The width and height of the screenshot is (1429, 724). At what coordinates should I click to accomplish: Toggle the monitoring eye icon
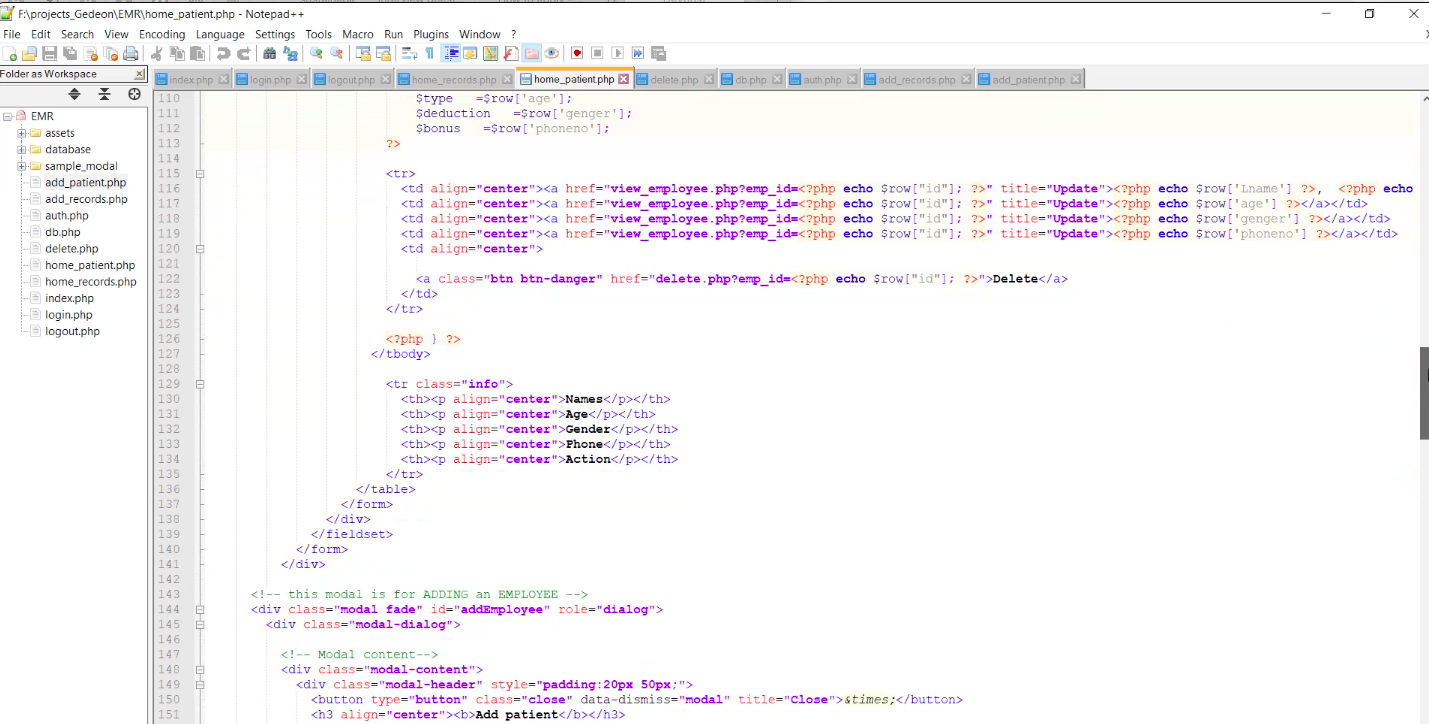point(551,53)
